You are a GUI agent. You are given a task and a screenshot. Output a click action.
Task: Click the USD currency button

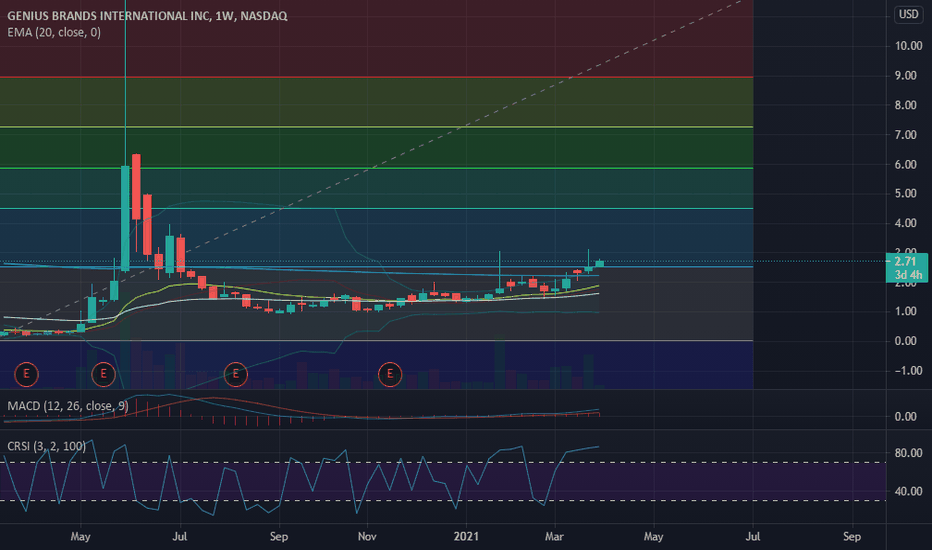[x=909, y=14]
